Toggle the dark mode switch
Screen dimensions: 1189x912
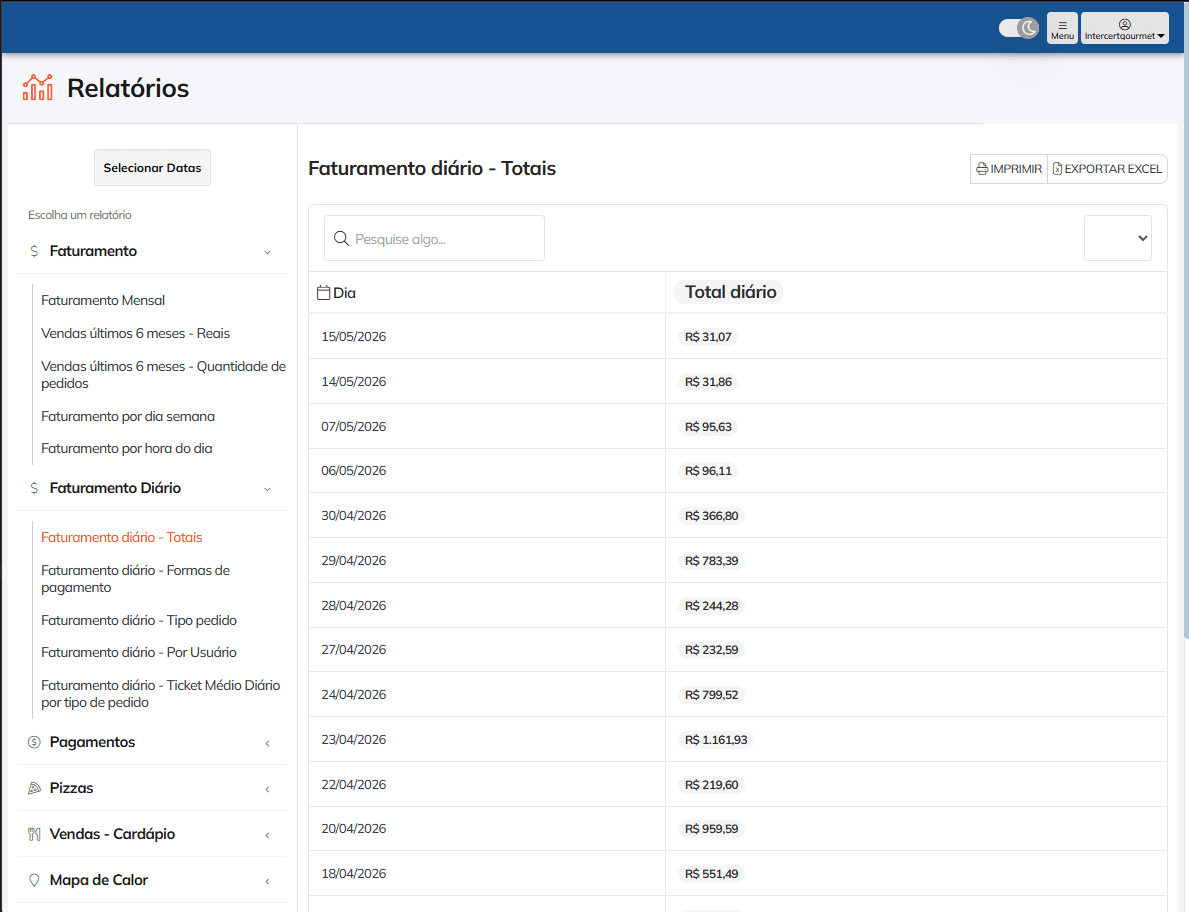click(x=1019, y=28)
